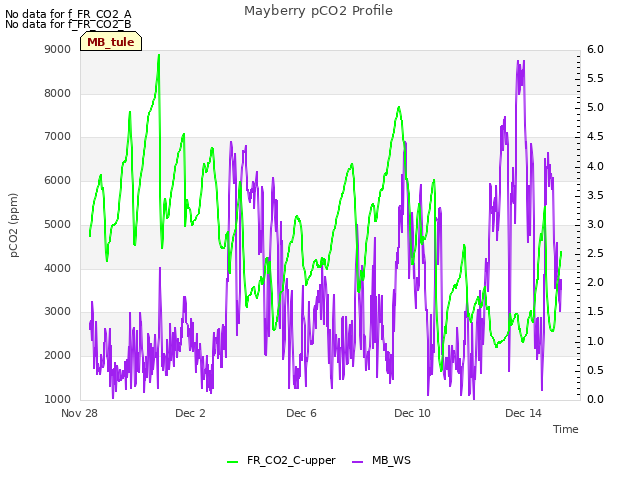Click the Nov 28 x-axis tick label
The height and width of the screenshot is (480, 640).
pos(79,413)
